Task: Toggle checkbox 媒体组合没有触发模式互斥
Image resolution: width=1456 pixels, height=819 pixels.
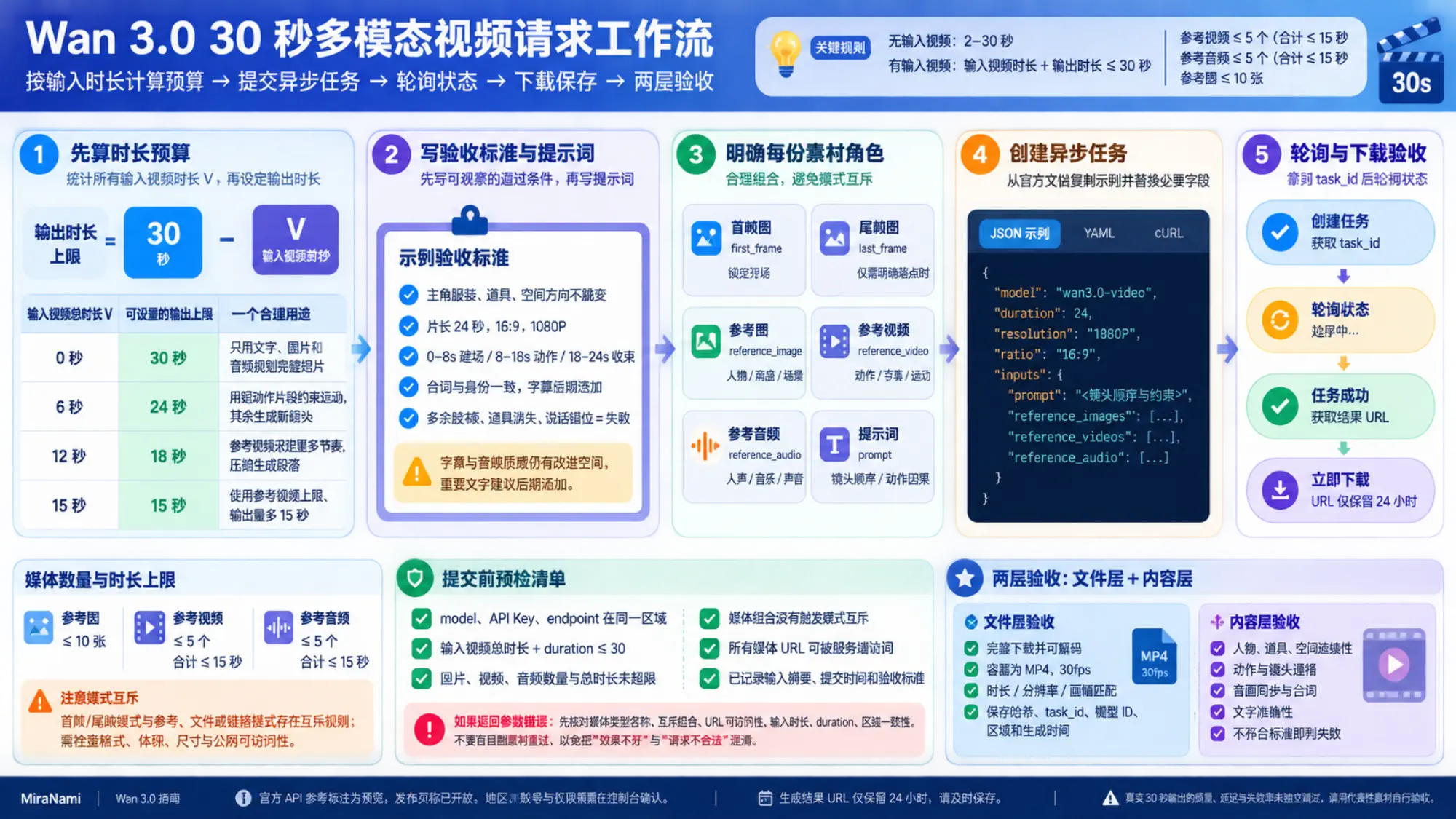Action: [709, 618]
